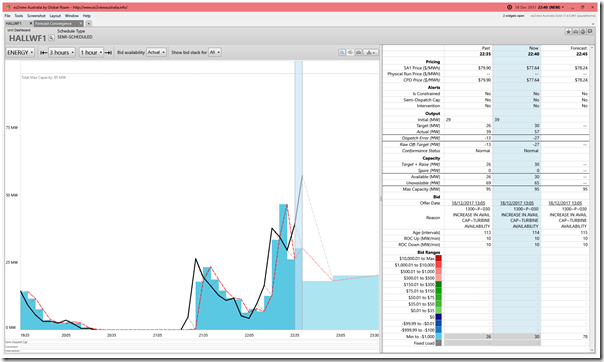
Task: Switch to the HALLWF1 tab
Action: [15, 23]
